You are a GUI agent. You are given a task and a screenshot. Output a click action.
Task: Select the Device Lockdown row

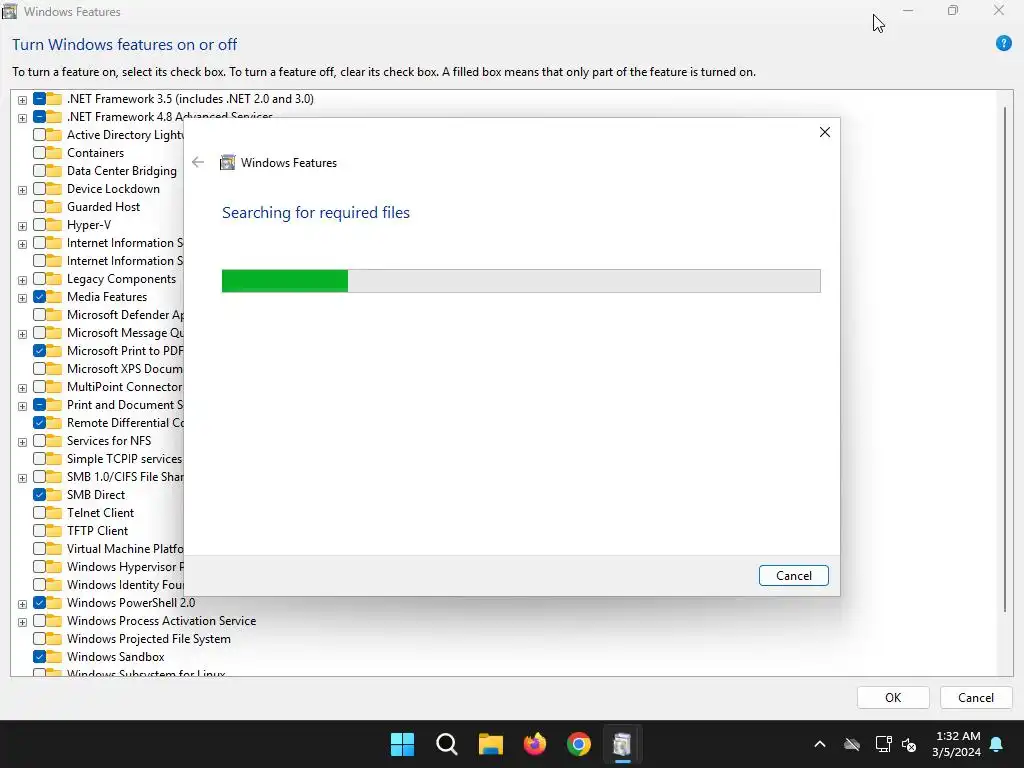tap(113, 189)
